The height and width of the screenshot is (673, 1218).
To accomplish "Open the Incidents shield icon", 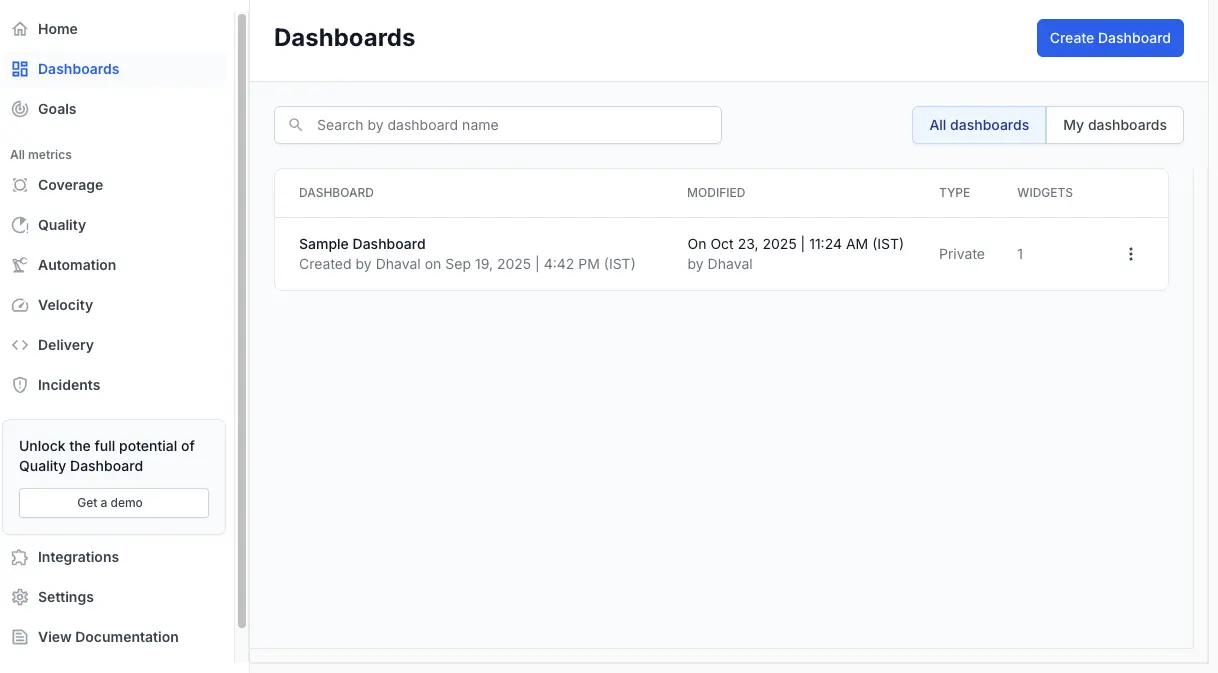I will [17, 385].
